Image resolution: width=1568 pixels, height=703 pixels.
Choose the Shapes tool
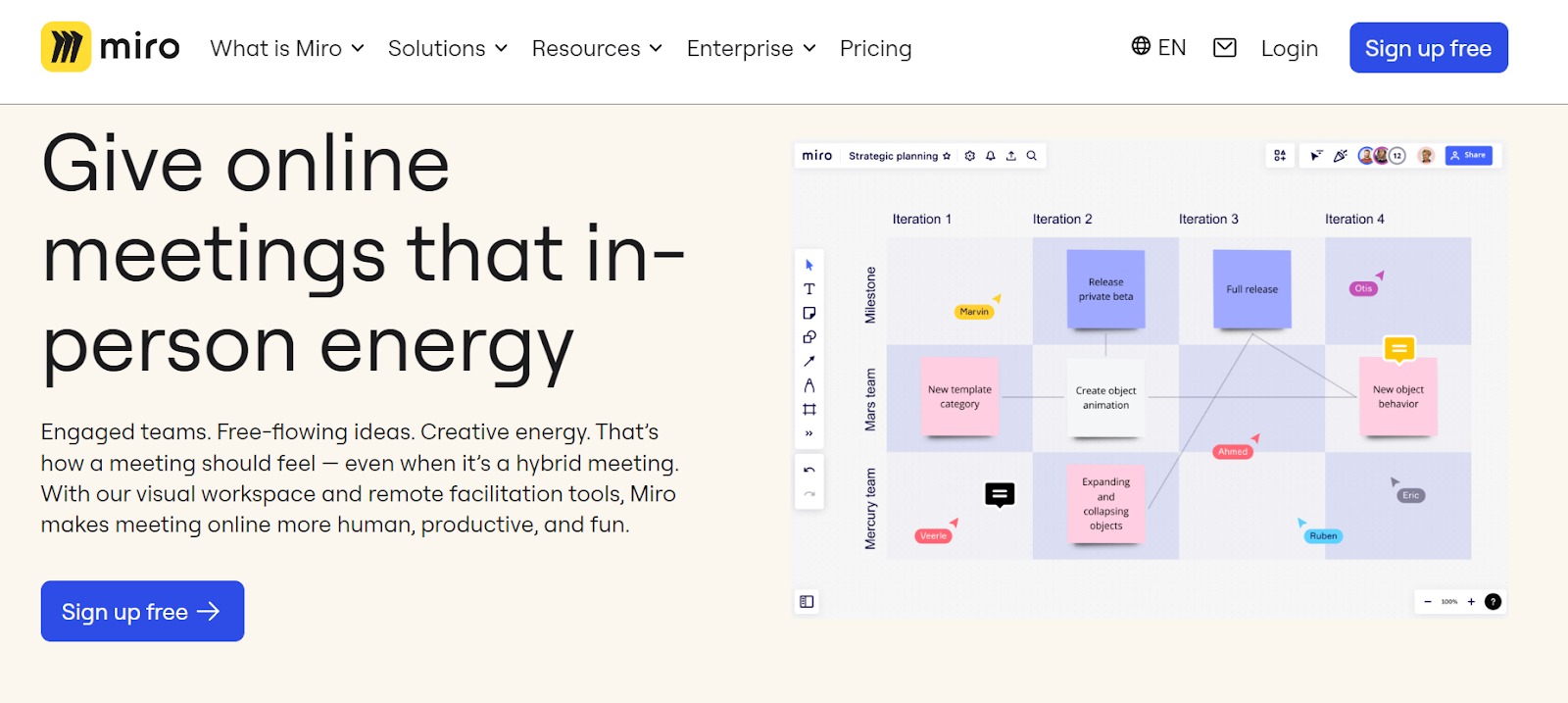click(808, 337)
